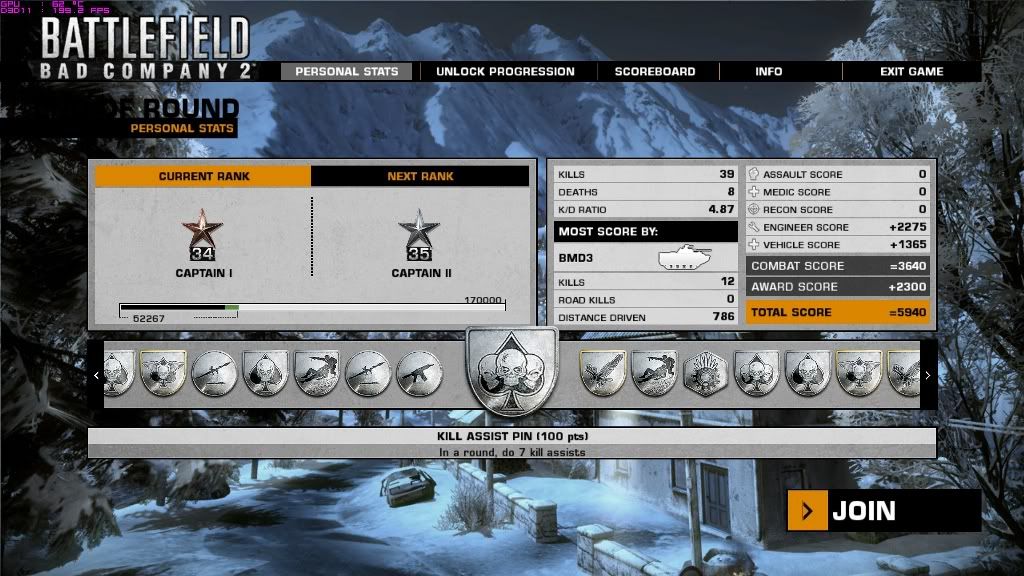Select the Next Rank tab

point(420,176)
